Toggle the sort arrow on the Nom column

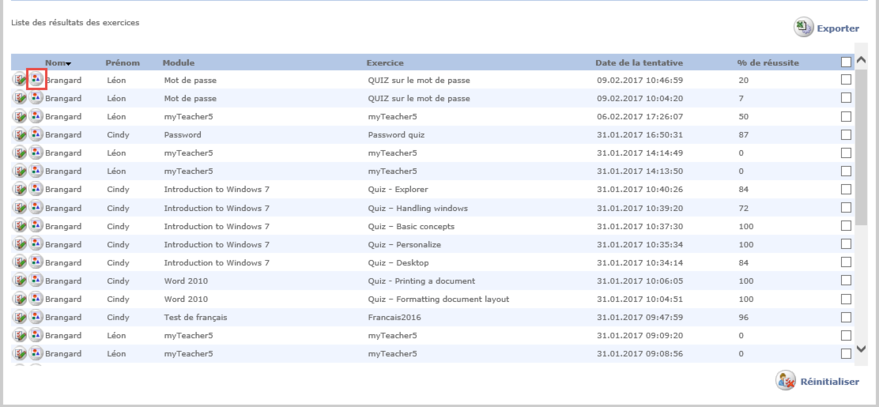68,63
